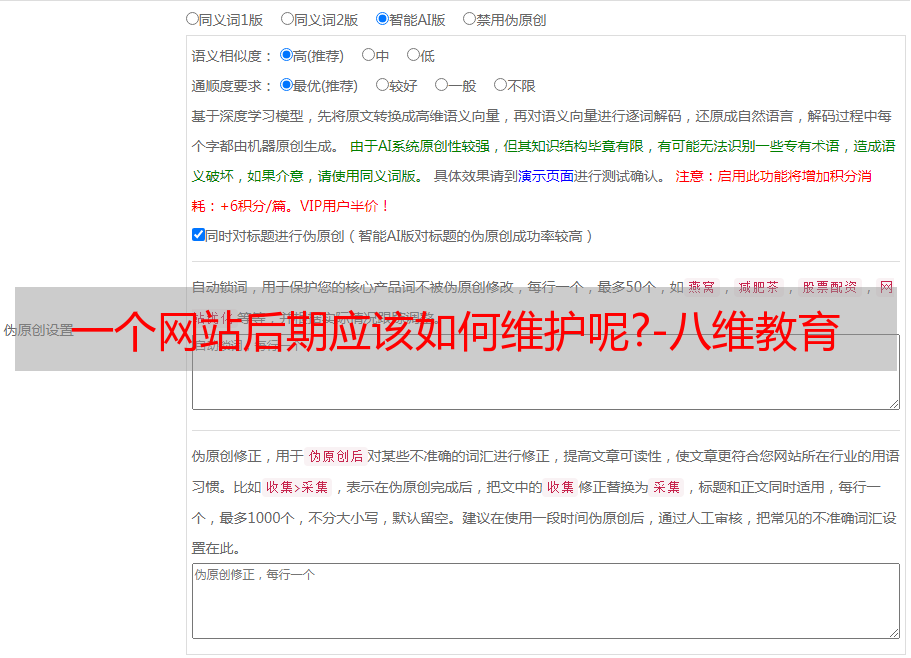The width and height of the screenshot is (911, 658).
Task: Click the 股票配资 example keyword tag
Action: tap(830, 287)
